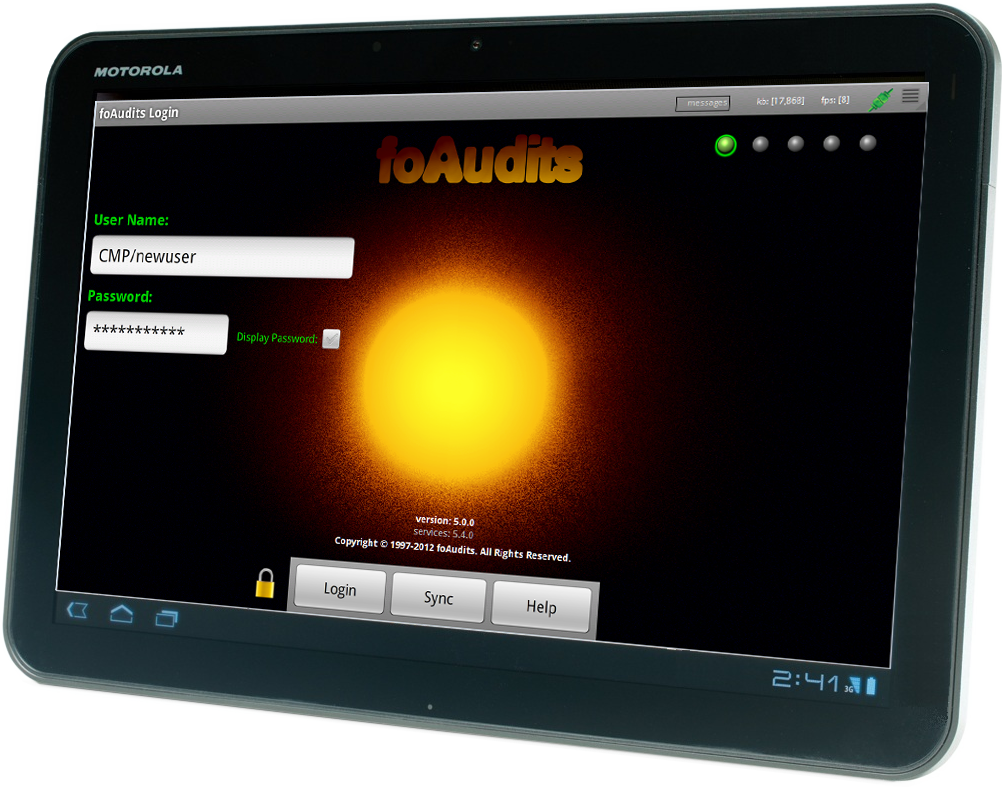The height and width of the screenshot is (787, 1002).
Task: Click the yellow padlock icon
Action: point(265,583)
